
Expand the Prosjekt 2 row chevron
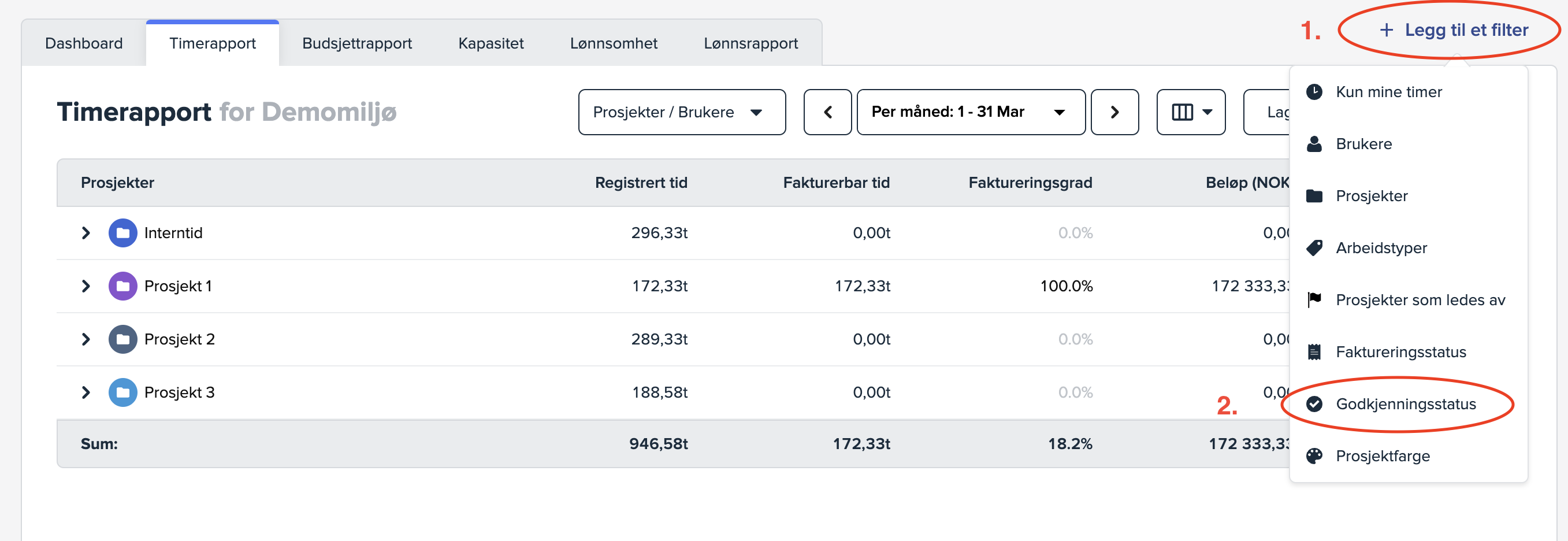[86, 339]
